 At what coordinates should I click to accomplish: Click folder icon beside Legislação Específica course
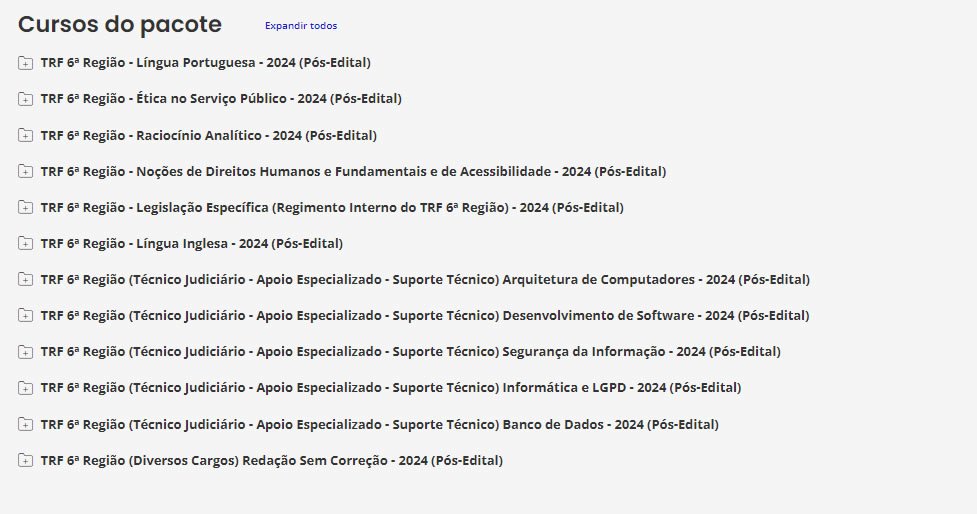25,207
